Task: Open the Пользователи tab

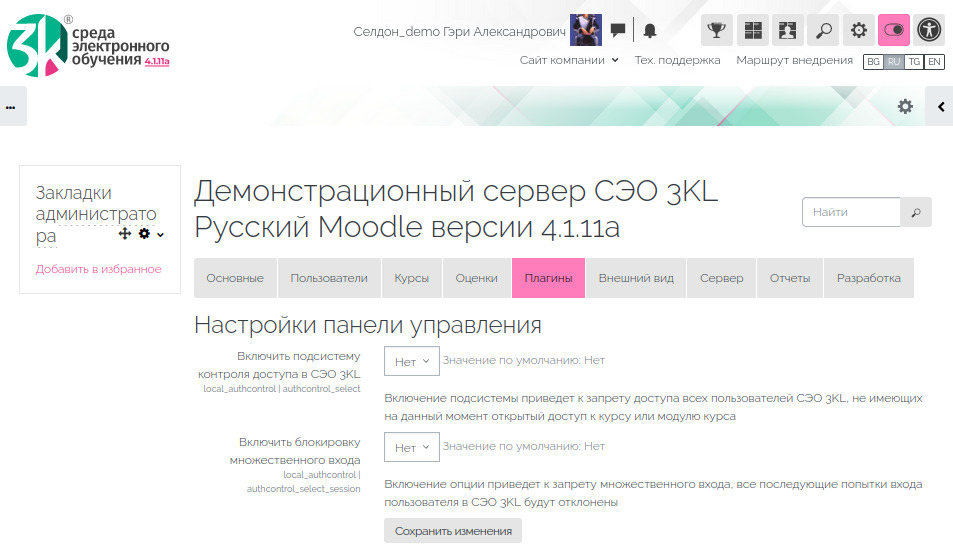Action: tap(329, 278)
